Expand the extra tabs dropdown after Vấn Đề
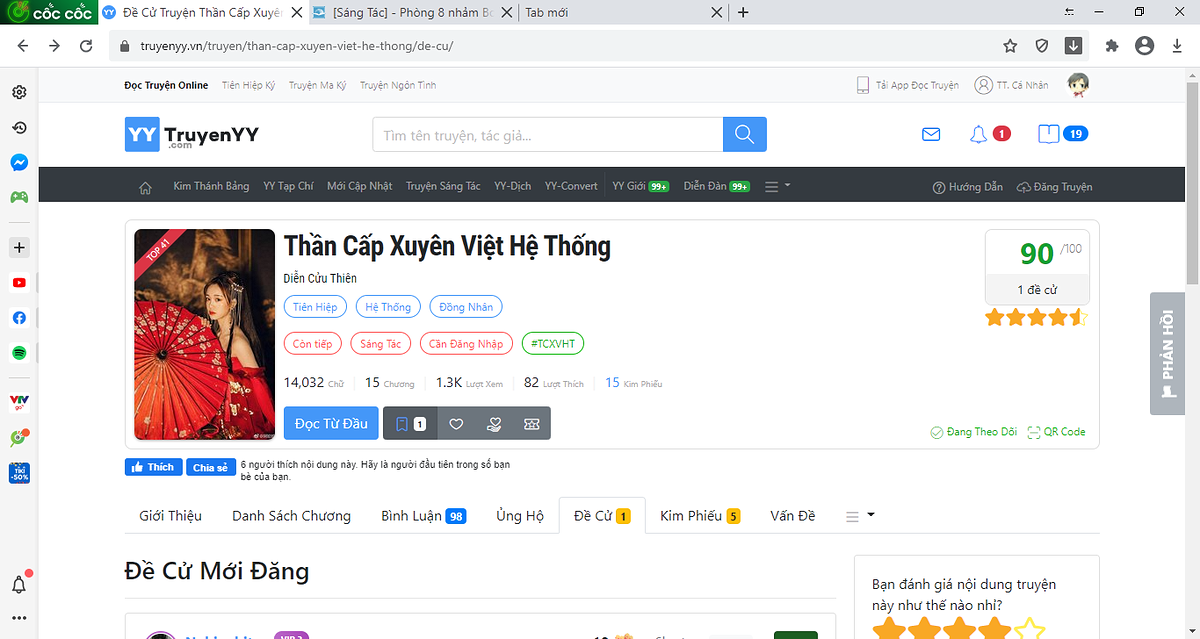 tap(859, 516)
